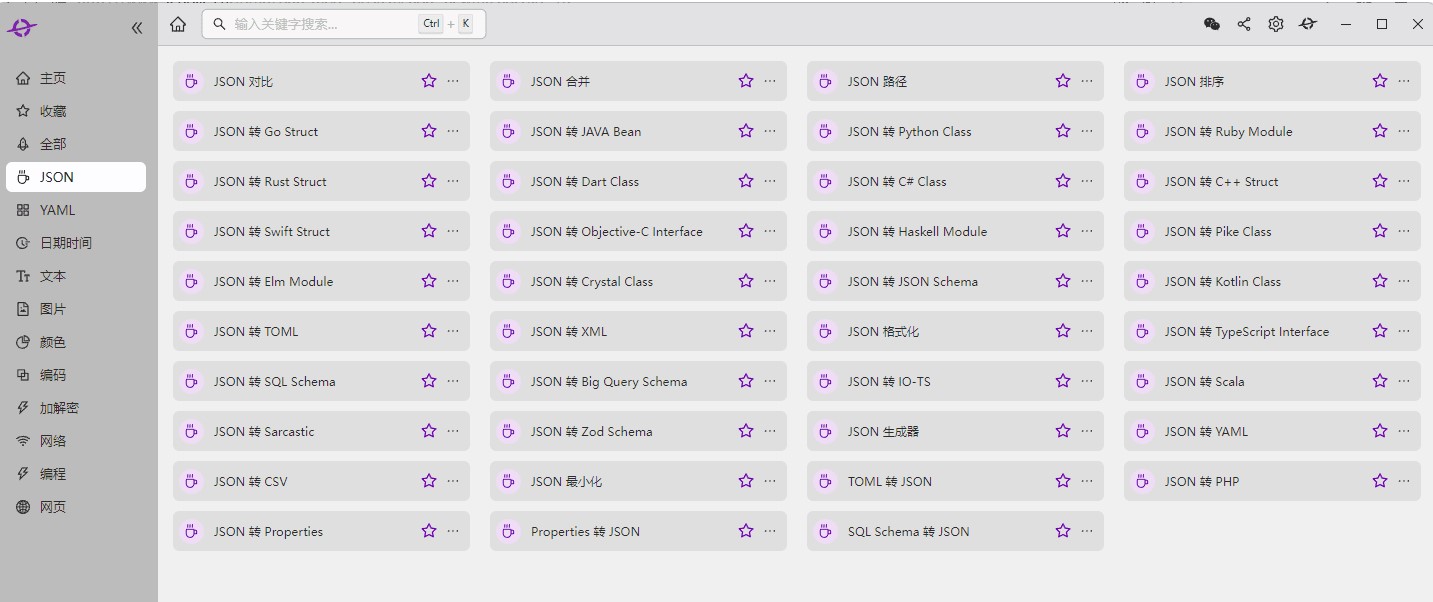Open WeChat icon in top bar
This screenshot has height=602, width=1433.
click(1212, 24)
